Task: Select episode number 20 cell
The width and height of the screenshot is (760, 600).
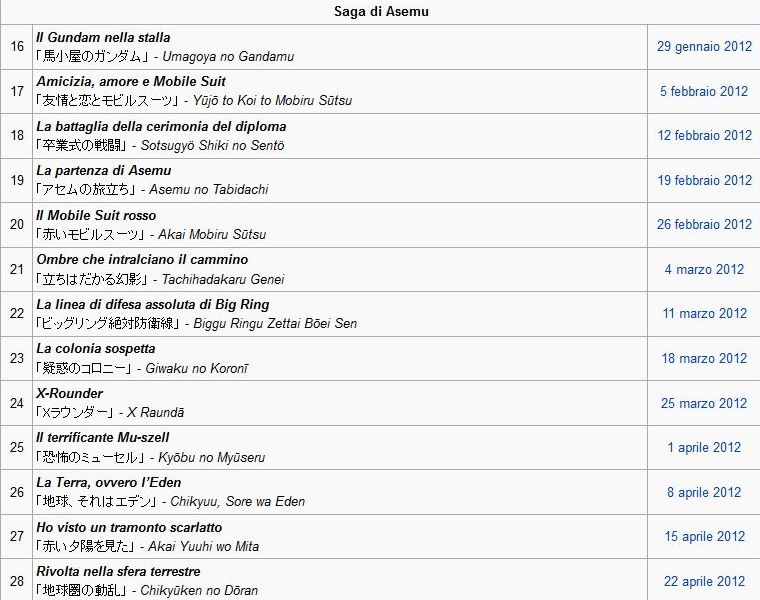Action: 17,224
